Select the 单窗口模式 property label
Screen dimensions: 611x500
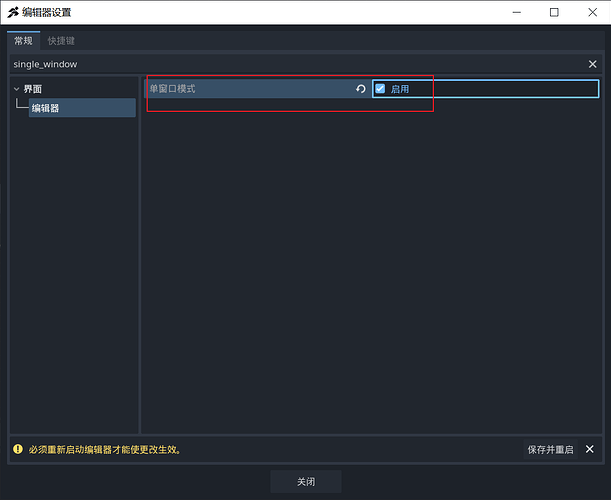click(x=172, y=89)
